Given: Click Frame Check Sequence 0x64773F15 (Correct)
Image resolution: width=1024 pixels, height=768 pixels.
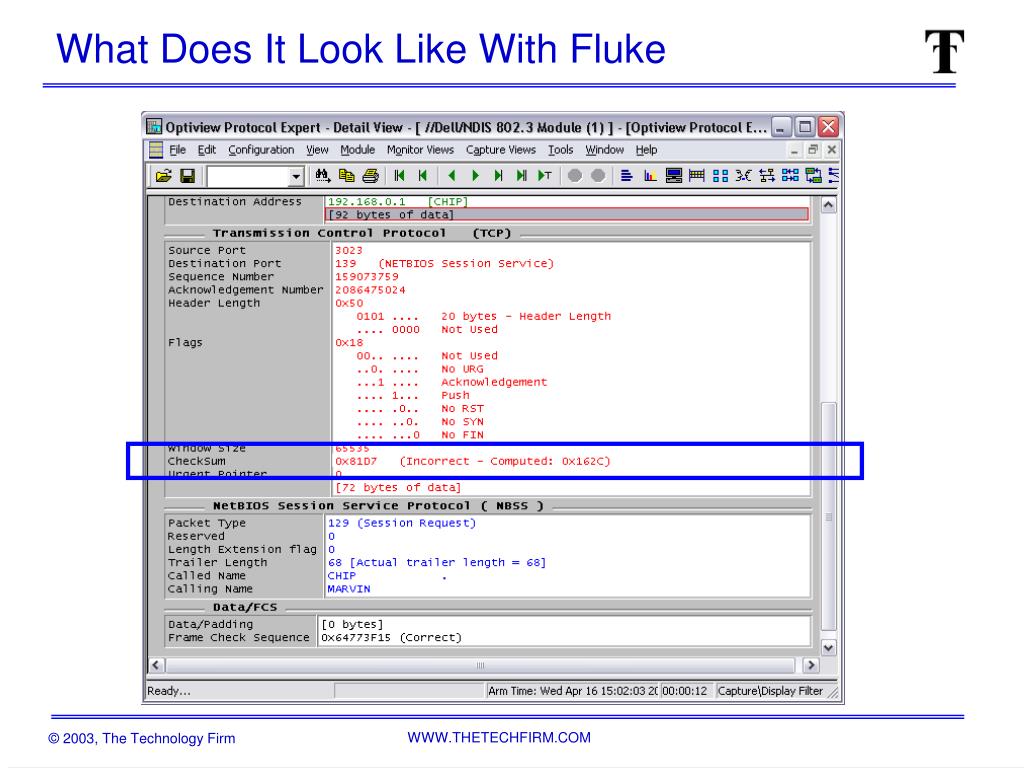Looking at the screenshot, I should (x=391, y=637).
